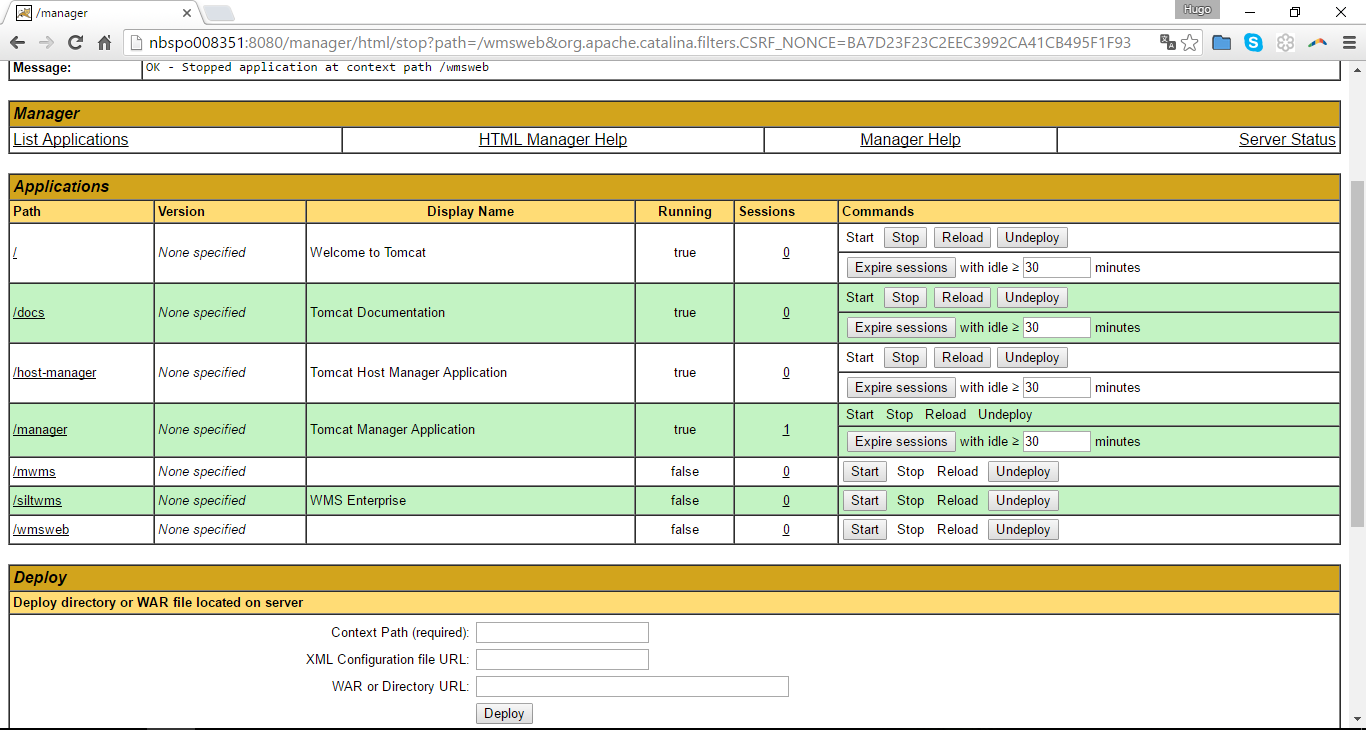1366x730 pixels.
Task: Open the /docs path link
Action: coord(29,312)
